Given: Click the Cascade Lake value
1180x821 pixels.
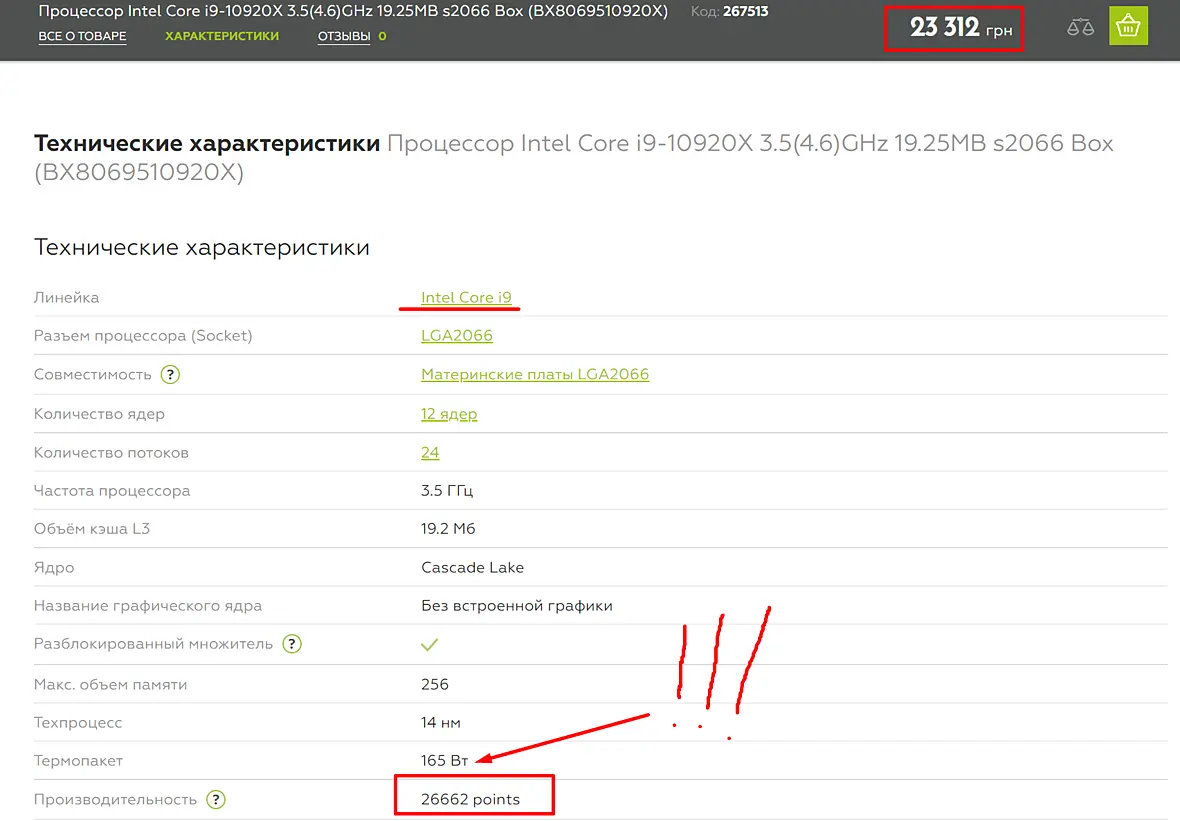Looking at the screenshot, I should (473, 567).
